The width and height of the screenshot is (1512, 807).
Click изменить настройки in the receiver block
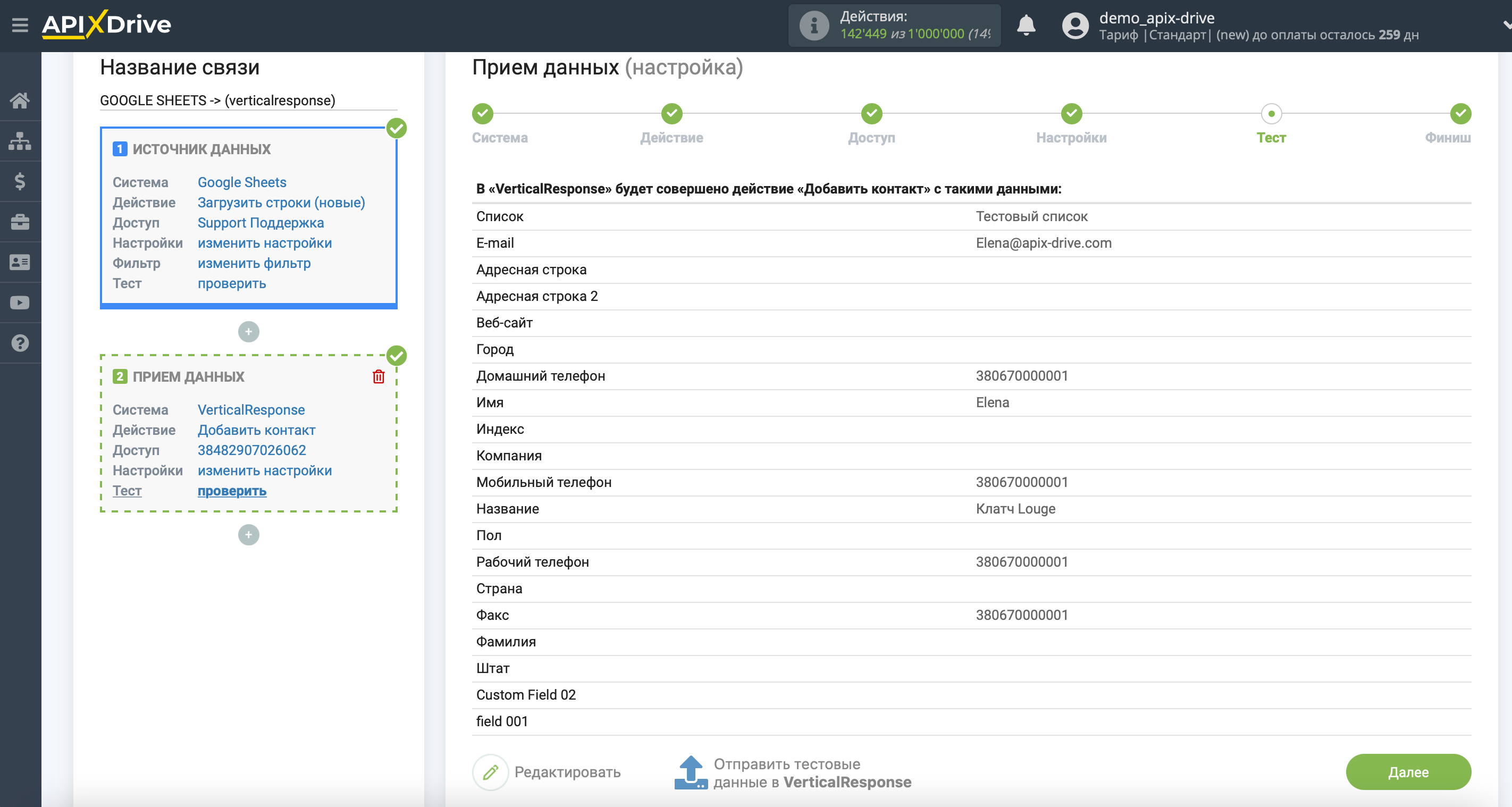pyautogui.click(x=265, y=470)
